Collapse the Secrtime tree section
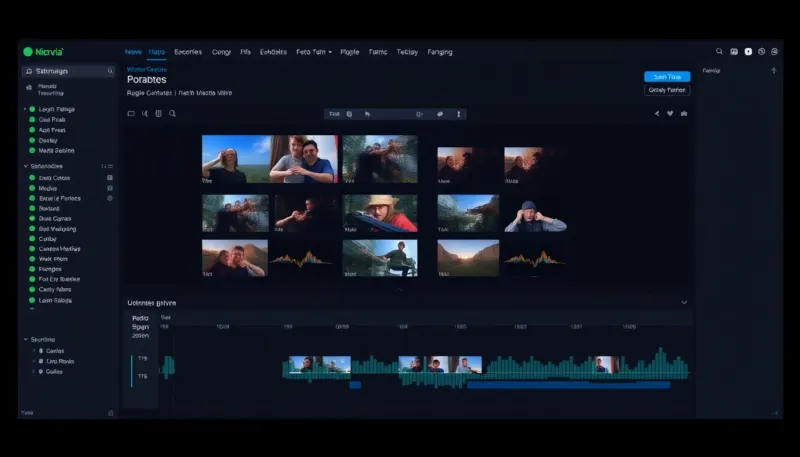800x457 pixels. (26, 339)
